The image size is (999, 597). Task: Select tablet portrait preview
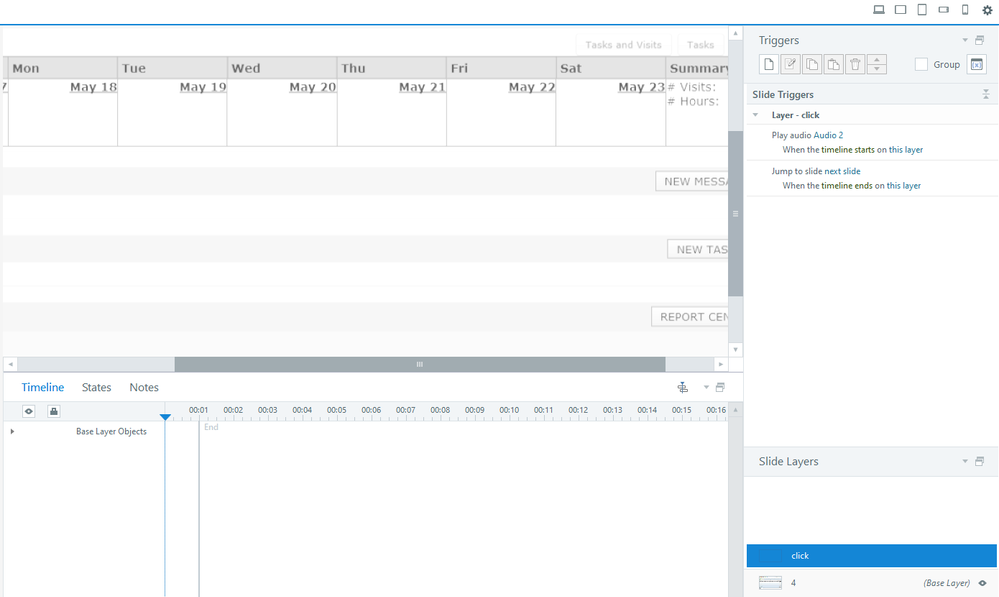coord(922,10)
